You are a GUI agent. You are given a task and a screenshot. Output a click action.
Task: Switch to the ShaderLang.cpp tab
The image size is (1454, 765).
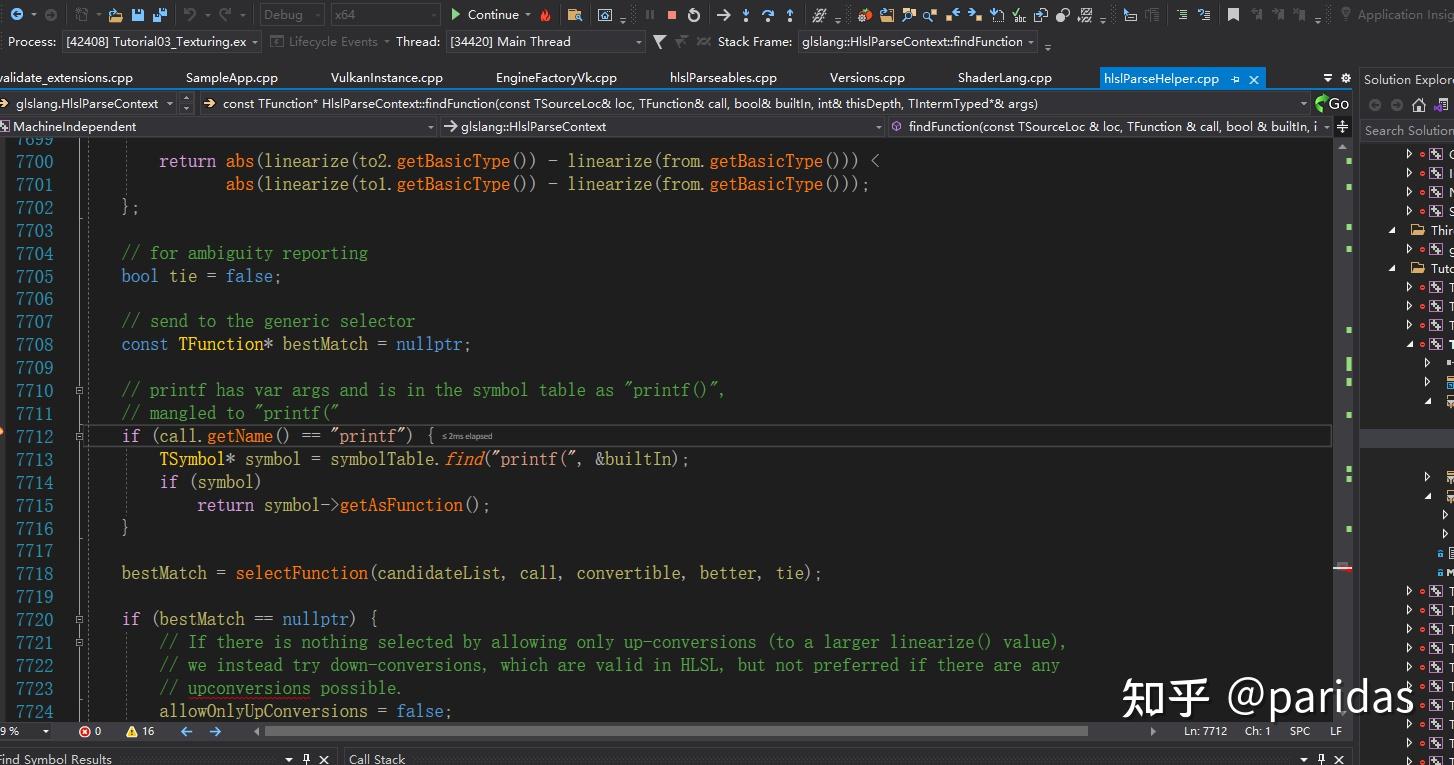1004,78
